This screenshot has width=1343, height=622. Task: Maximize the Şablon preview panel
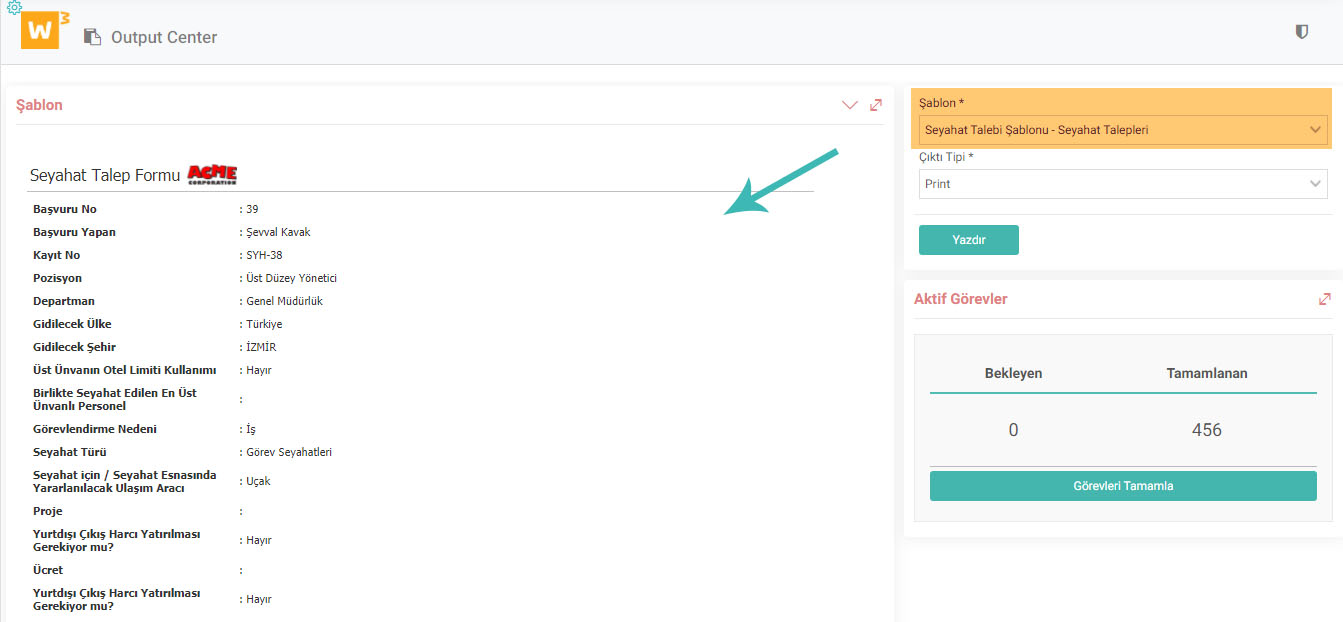tap(876, 105)
